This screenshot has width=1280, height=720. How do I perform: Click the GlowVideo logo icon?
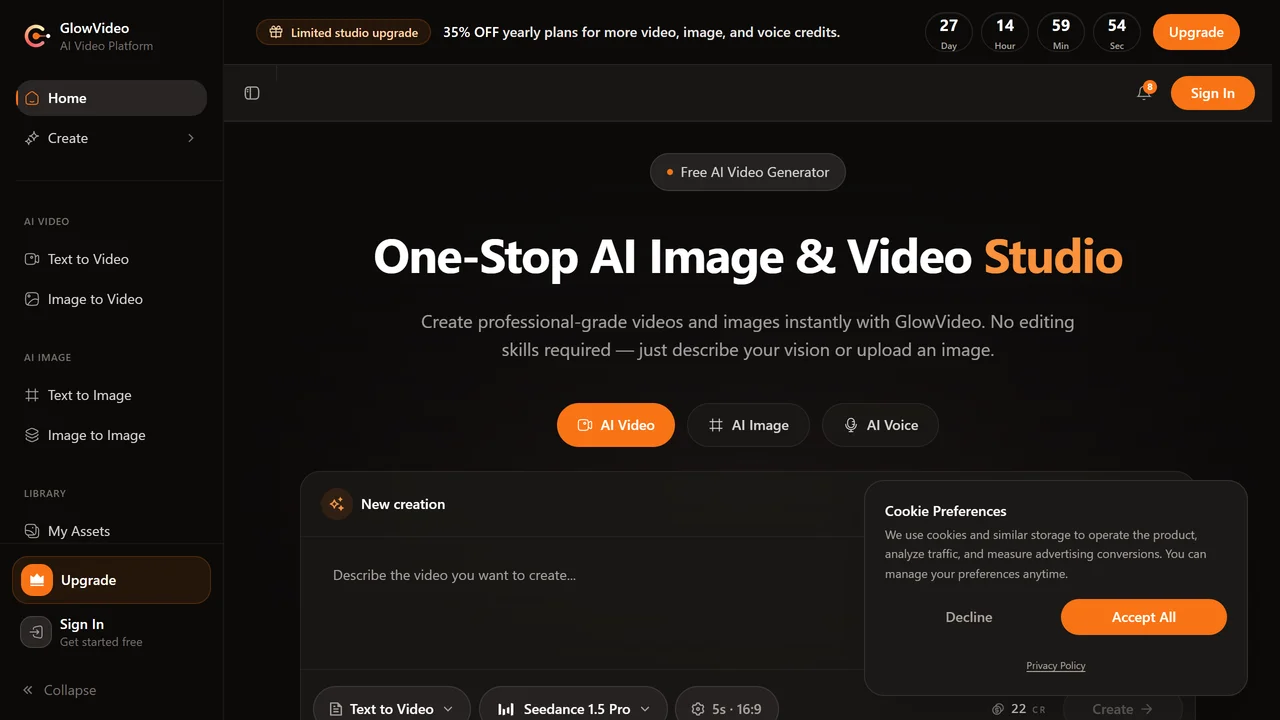[37, 36]
